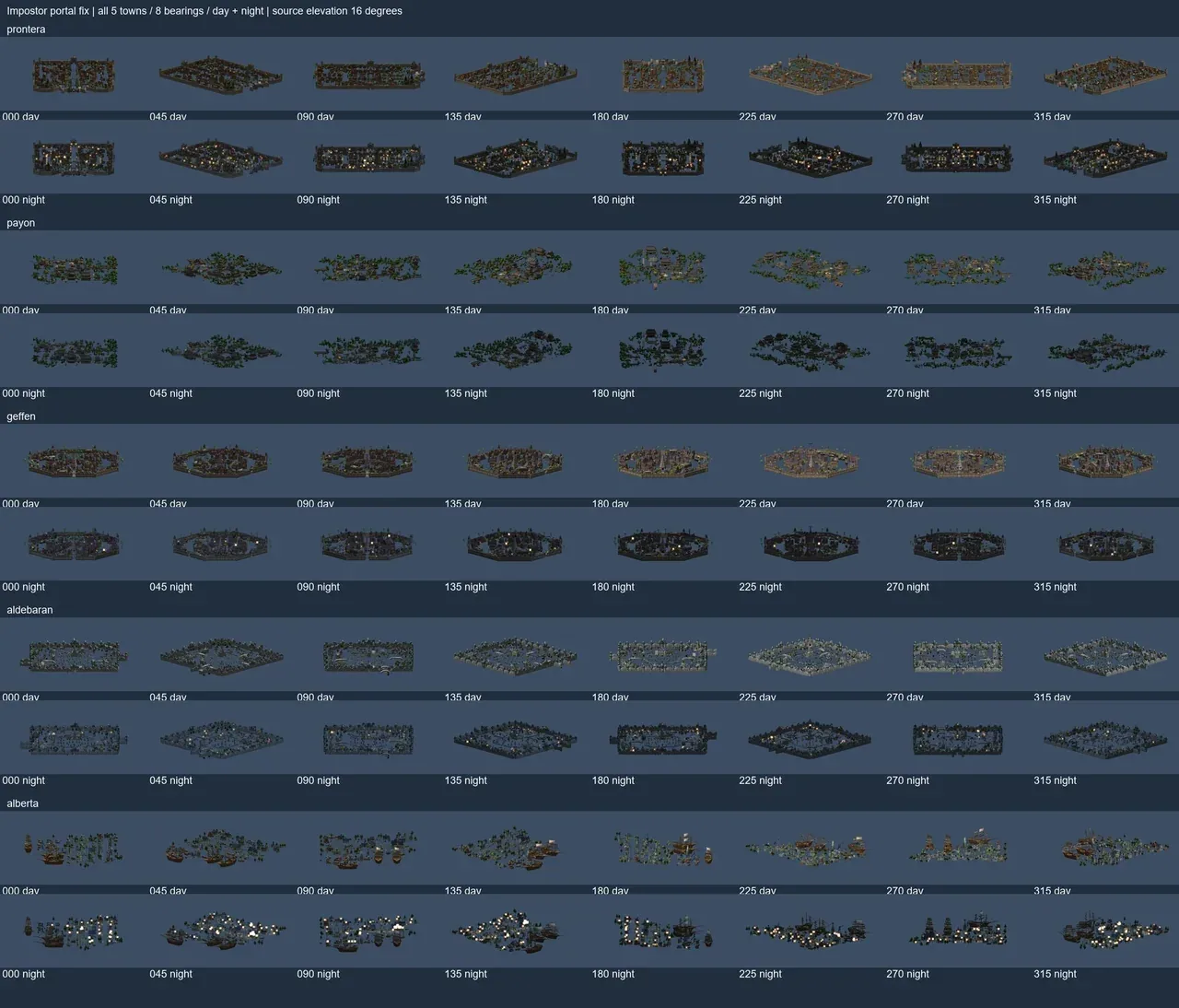Select the '045 night' label in the payon section
1179x1008 pixels.
pos(171,393)
